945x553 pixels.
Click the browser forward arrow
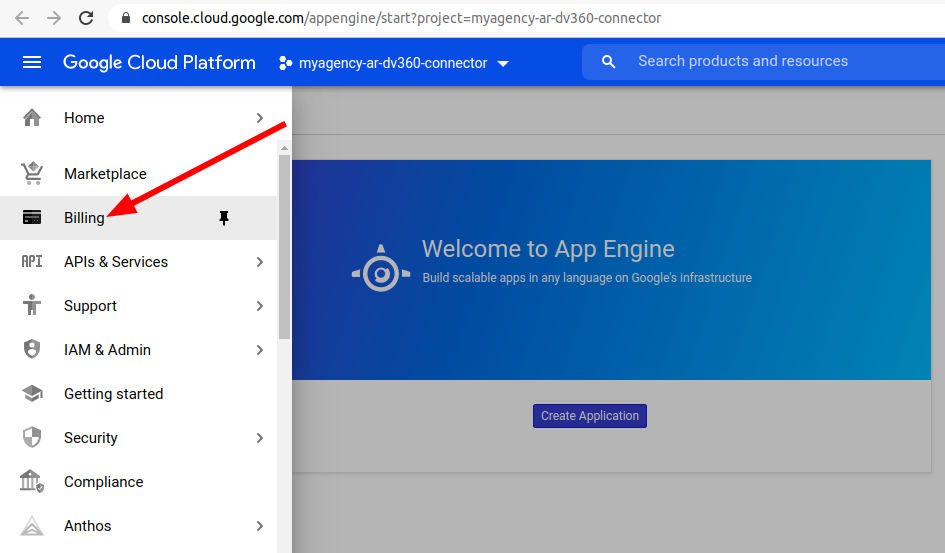(54, 18)
